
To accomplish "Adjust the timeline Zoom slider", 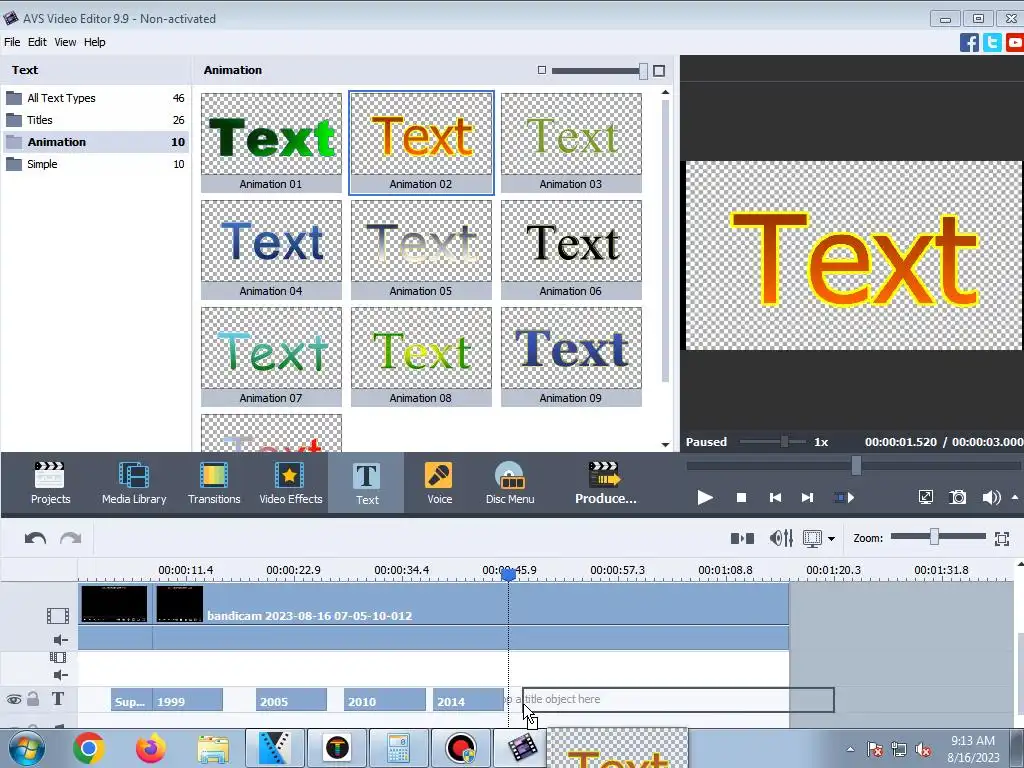I will (935, 537).
